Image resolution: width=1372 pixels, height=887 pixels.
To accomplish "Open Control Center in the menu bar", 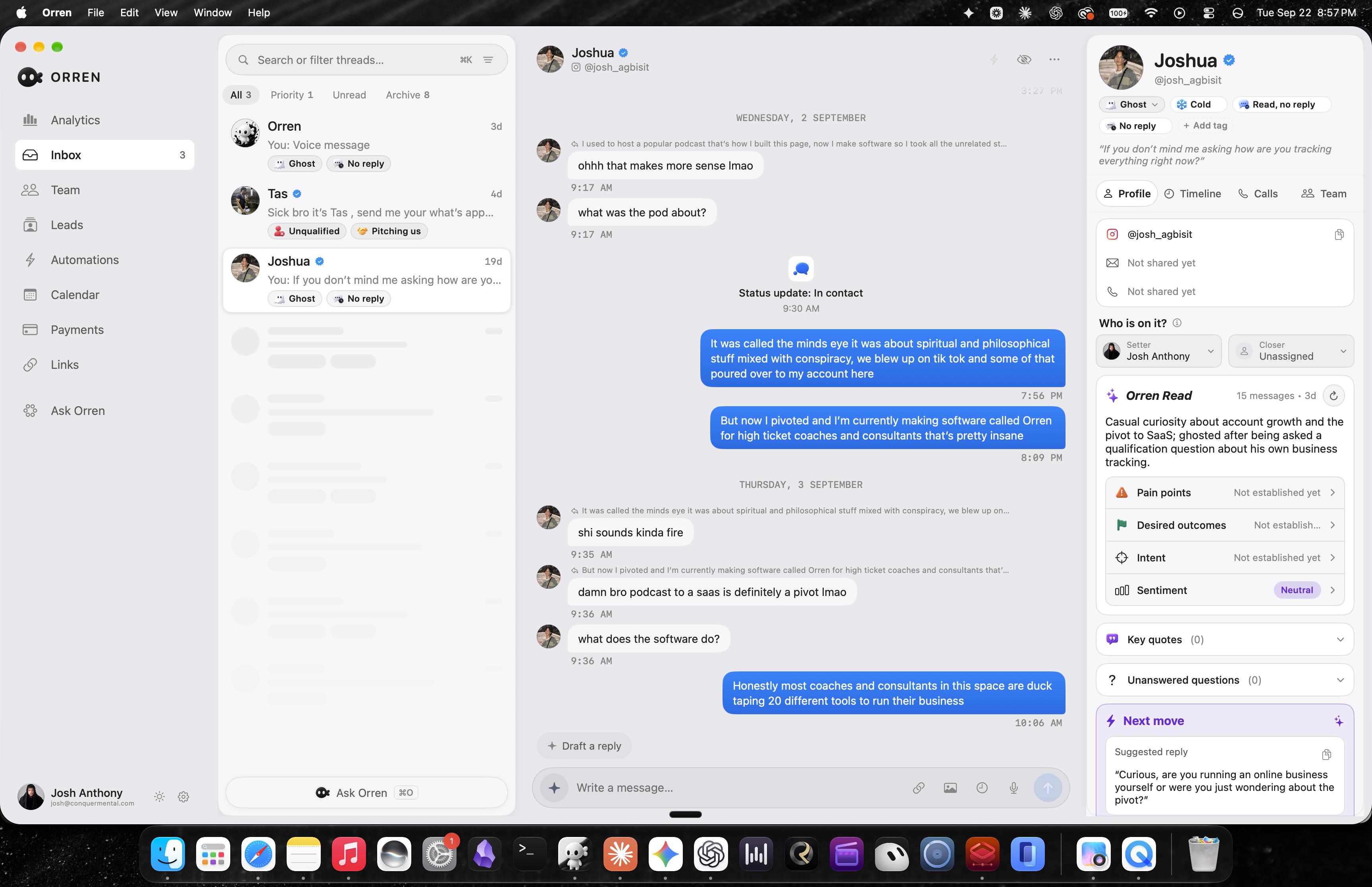I will tap(1208, 13).
